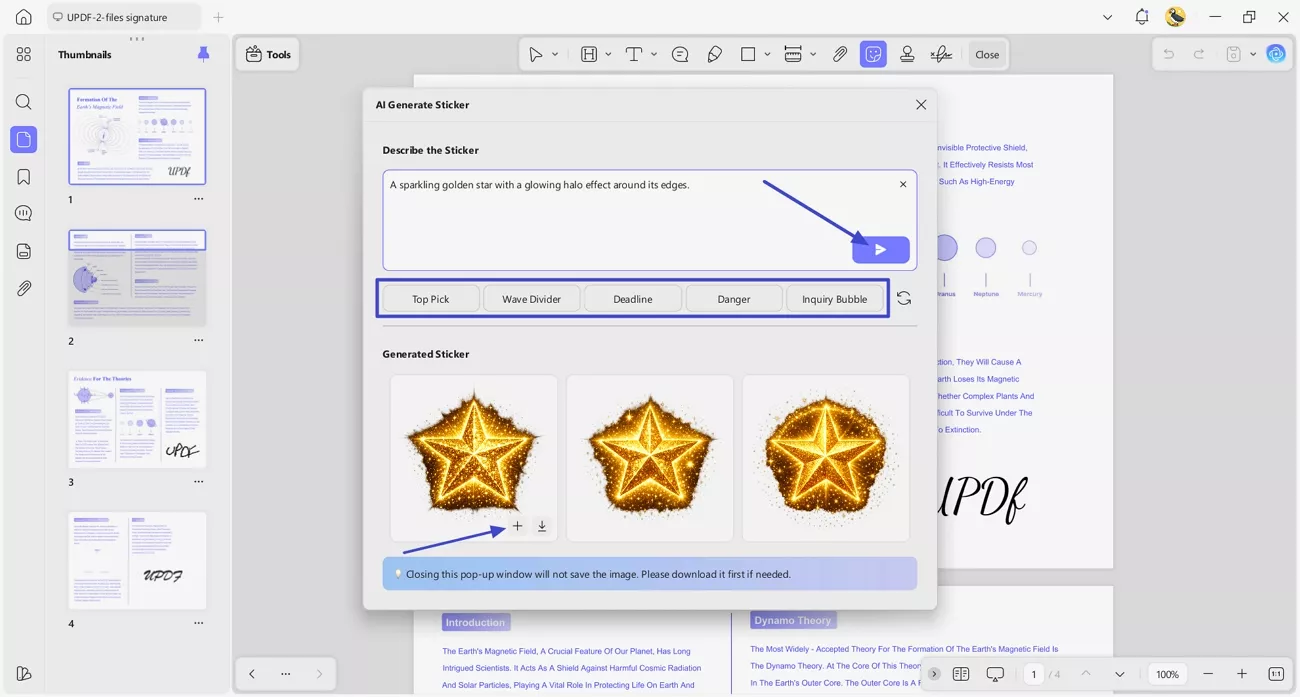Image resolution: width=1300 pixels, height=697 pixels.
Task: Click the zoom 100% percentage control
Action: (x=1166, y=674)
